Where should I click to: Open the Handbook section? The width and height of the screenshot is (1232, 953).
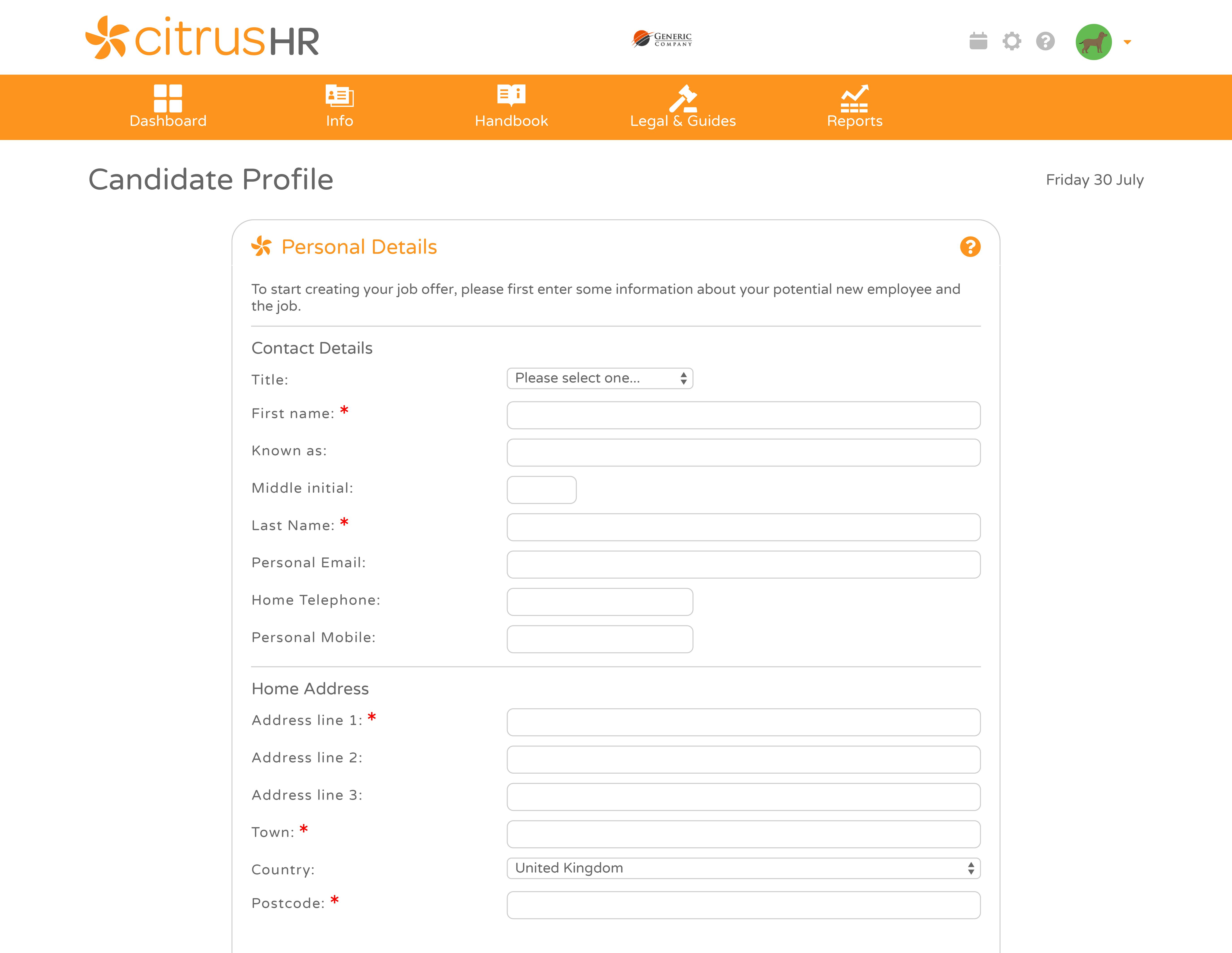pyautogui.click(x=511, y=107)
